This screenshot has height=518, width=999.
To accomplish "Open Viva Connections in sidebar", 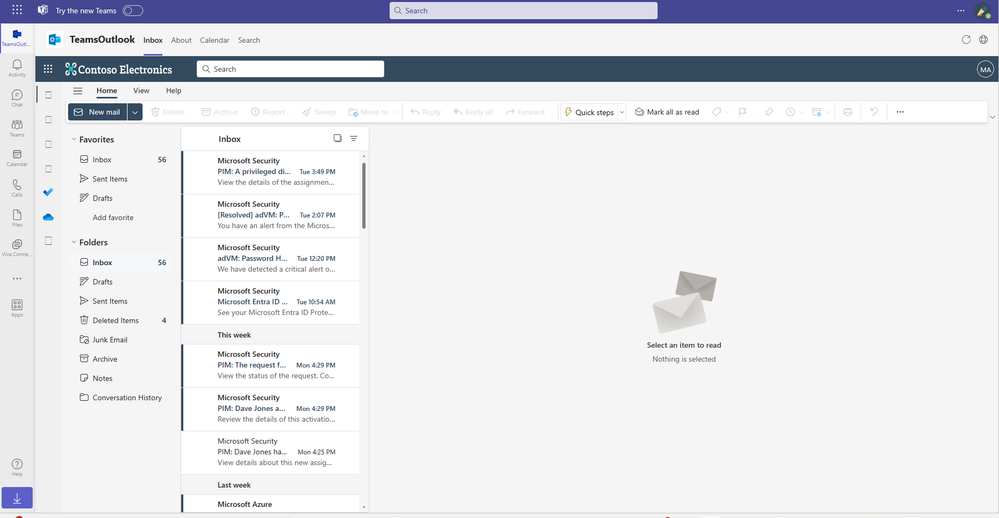I will coord(17,247).
